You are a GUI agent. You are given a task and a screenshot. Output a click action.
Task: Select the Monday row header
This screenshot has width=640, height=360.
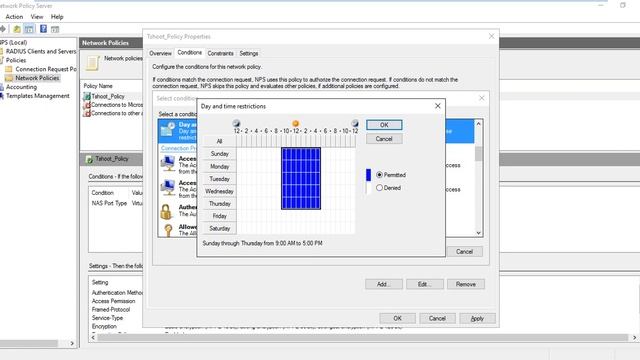[220, 167]
